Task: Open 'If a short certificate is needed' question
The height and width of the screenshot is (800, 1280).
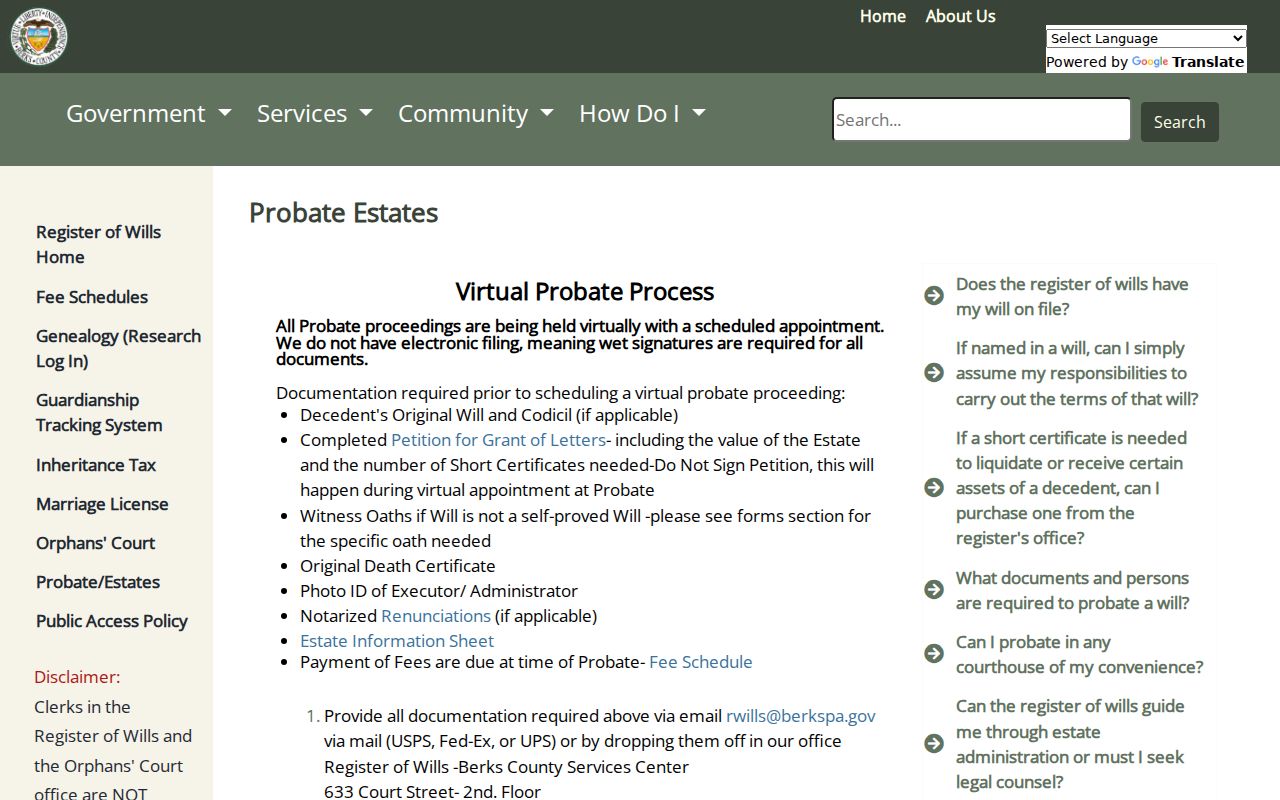Action: click(x=1071, y=488)
